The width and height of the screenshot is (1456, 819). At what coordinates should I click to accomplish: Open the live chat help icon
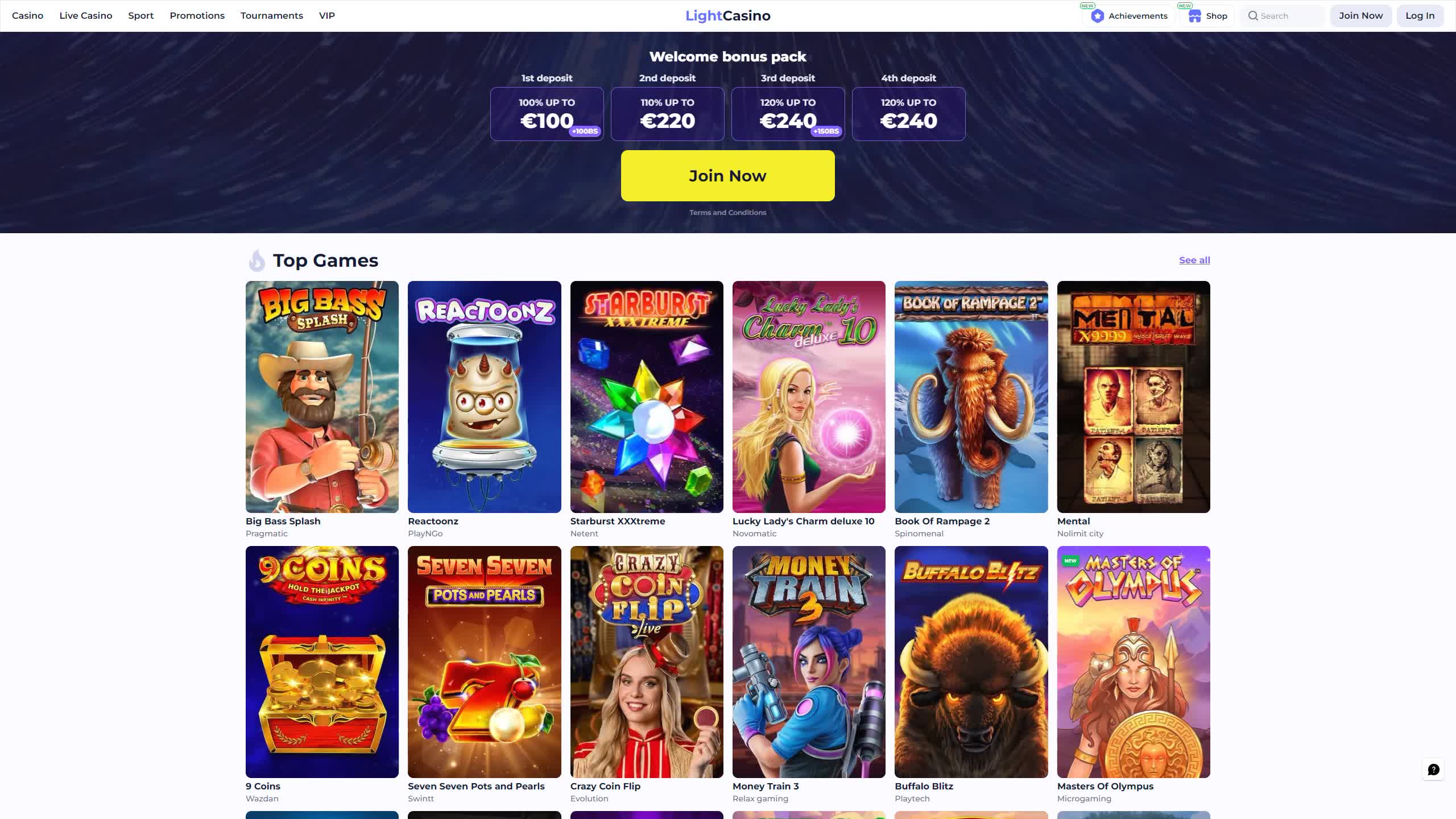[x=1433, y=770]
